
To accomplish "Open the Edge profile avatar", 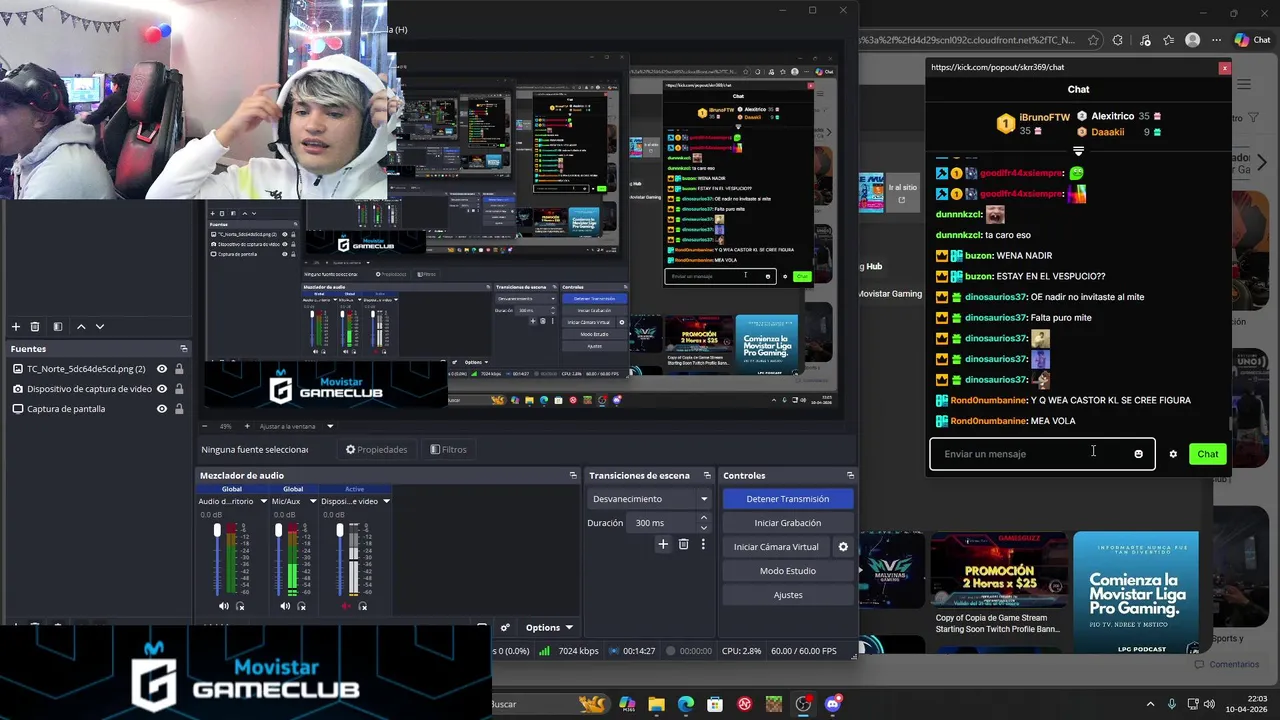I will pos(1192,40).
